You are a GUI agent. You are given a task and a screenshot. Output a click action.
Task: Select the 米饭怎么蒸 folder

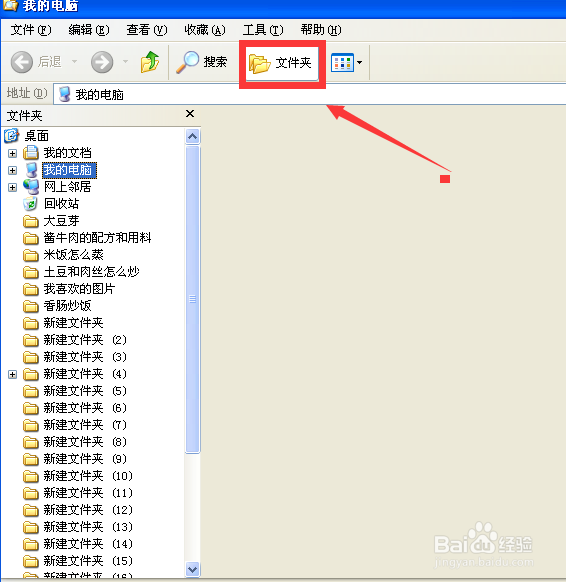coord(73,255)
